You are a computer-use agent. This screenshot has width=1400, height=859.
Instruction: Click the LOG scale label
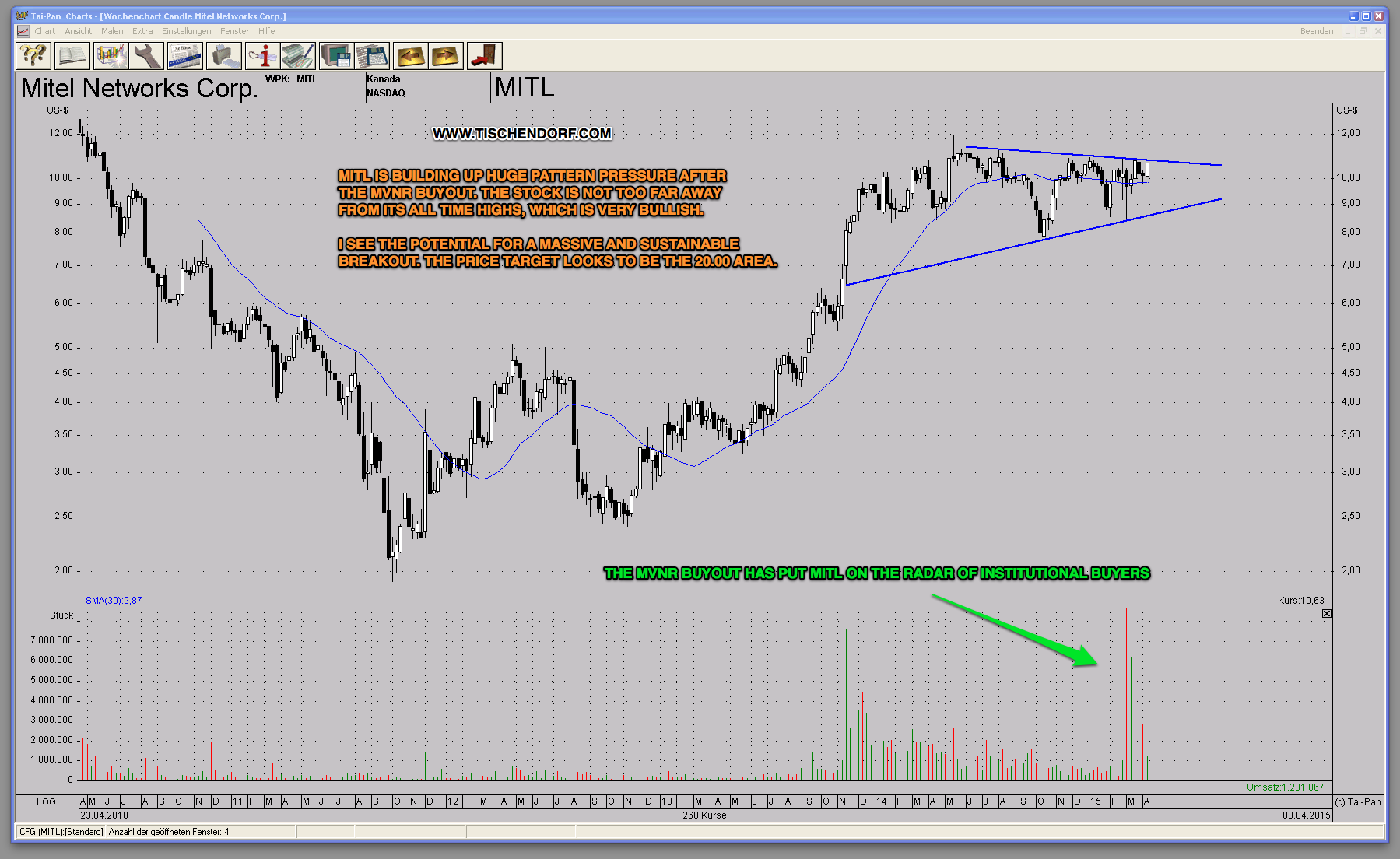point(46,801)
